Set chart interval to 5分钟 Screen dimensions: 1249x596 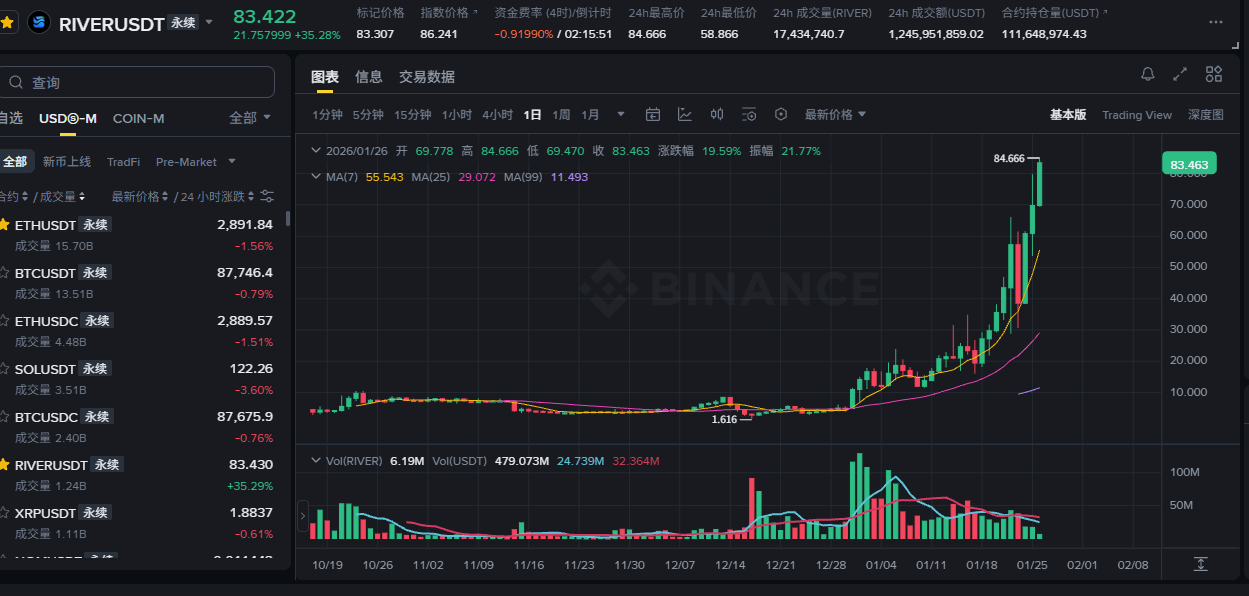368,114
